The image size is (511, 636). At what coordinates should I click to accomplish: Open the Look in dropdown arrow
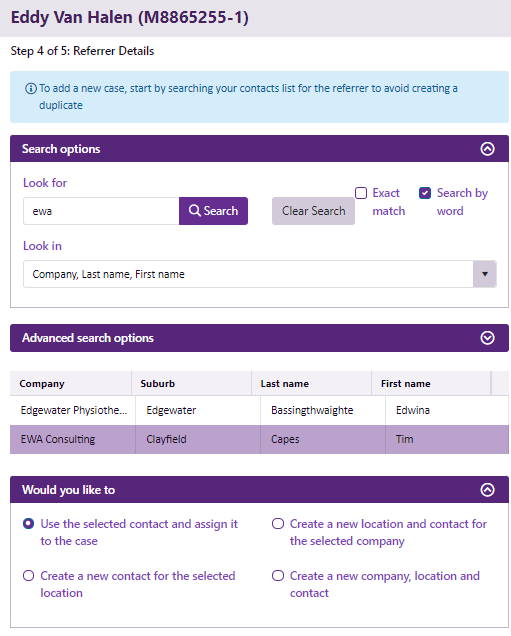pyautogui.click(x=485, y=274)
